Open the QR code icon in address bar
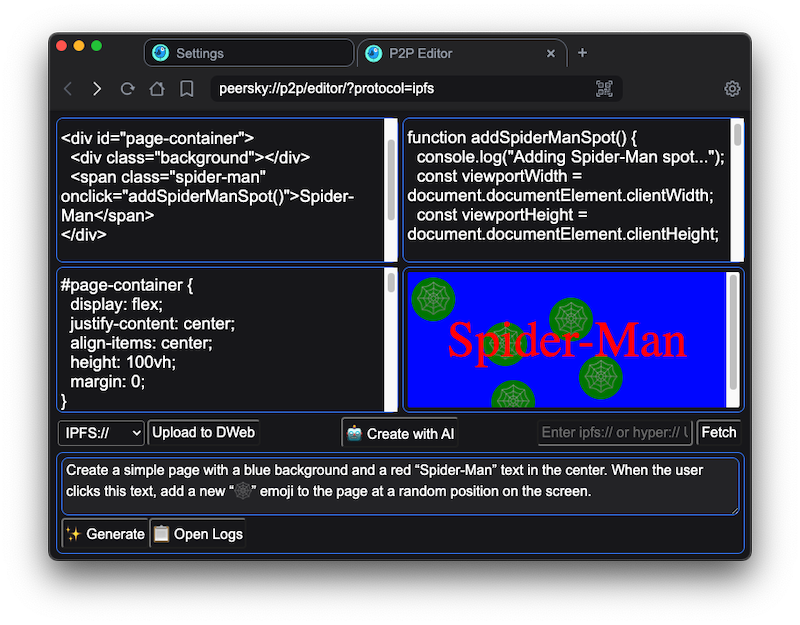800x625 pixels. click(604, 89)
